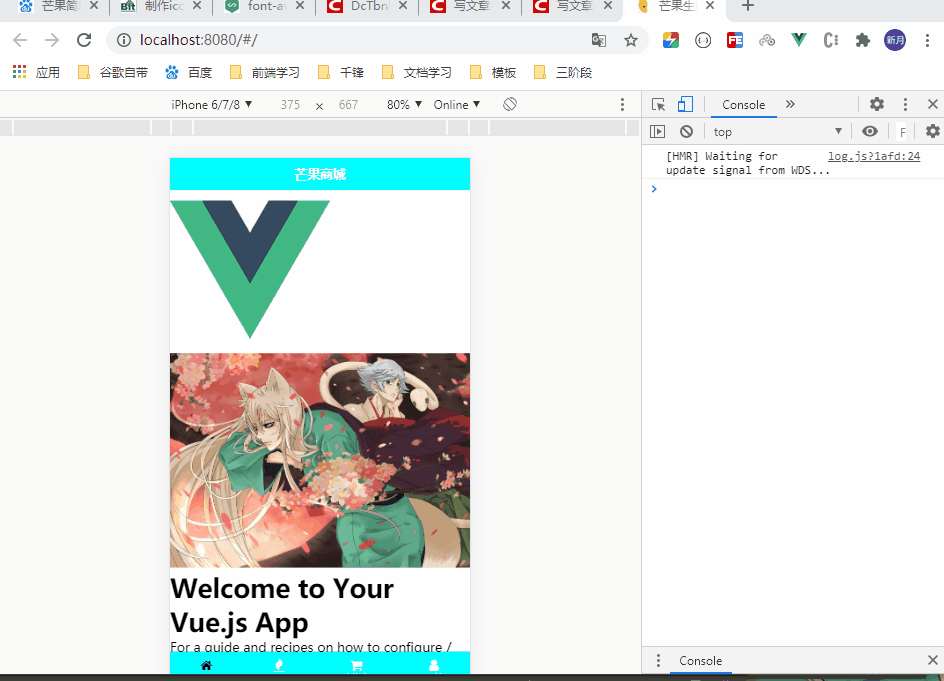Open the 应用 apps shortcut
The image size is (944, 681).
pos(36,73)
